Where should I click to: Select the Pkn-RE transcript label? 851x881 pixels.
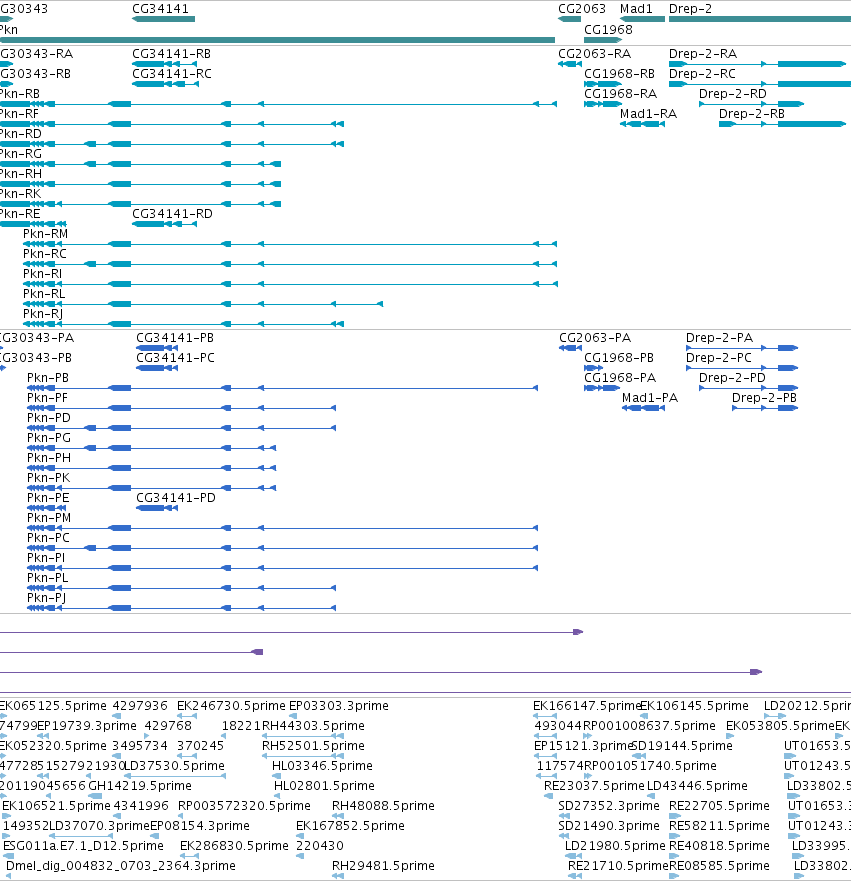20,214
